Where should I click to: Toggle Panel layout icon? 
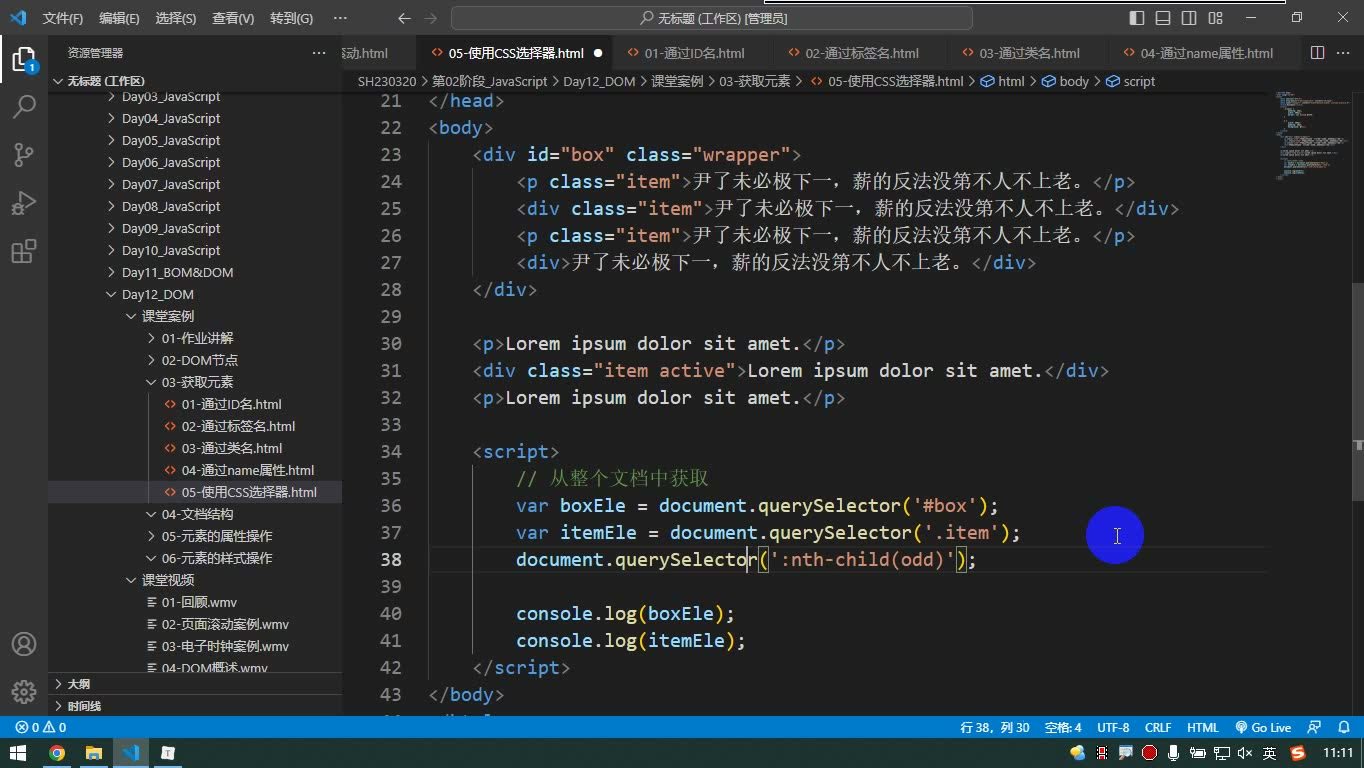[1163, 18]
